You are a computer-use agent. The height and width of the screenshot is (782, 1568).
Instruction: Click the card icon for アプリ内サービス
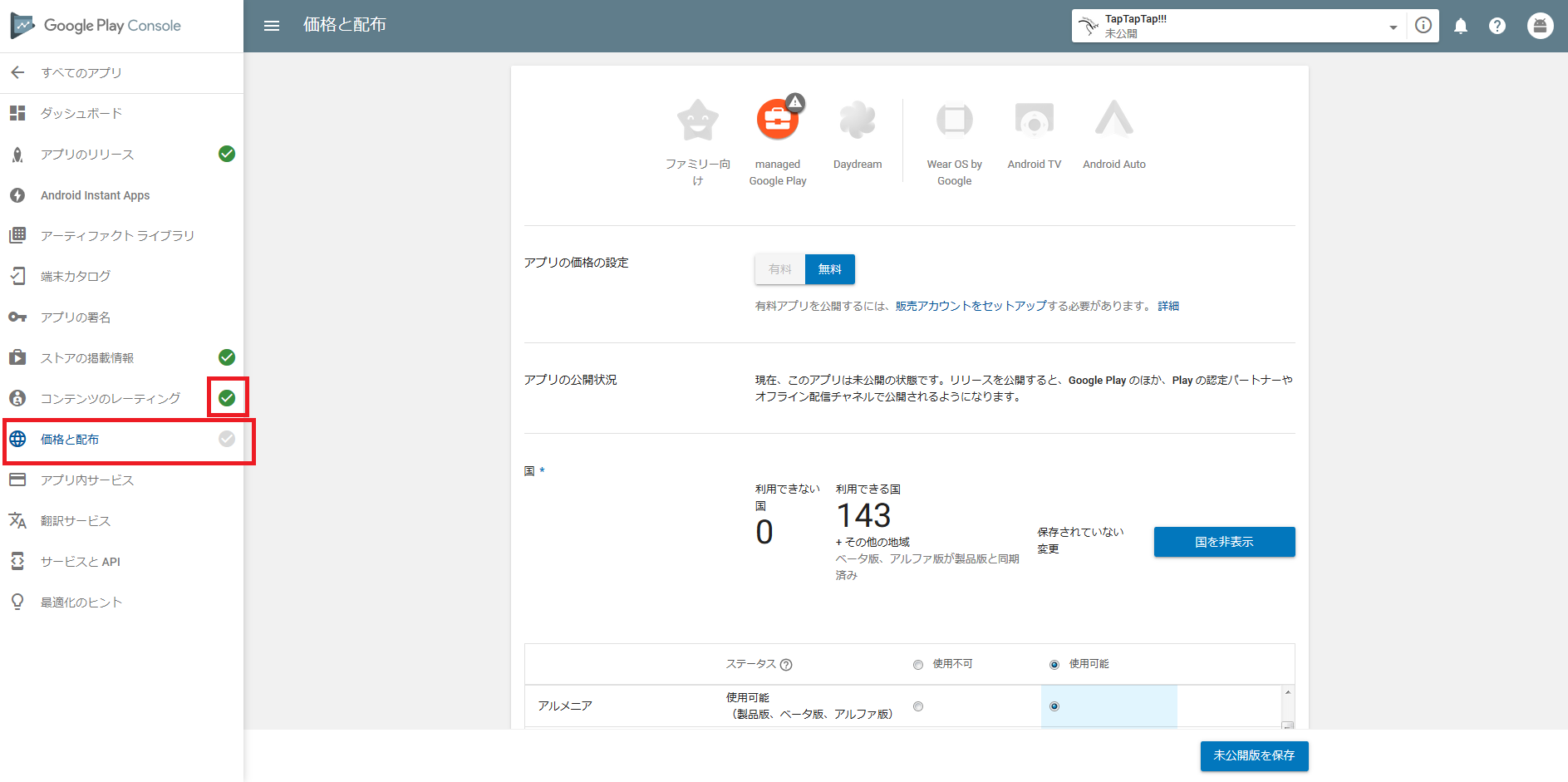point(17,480)
